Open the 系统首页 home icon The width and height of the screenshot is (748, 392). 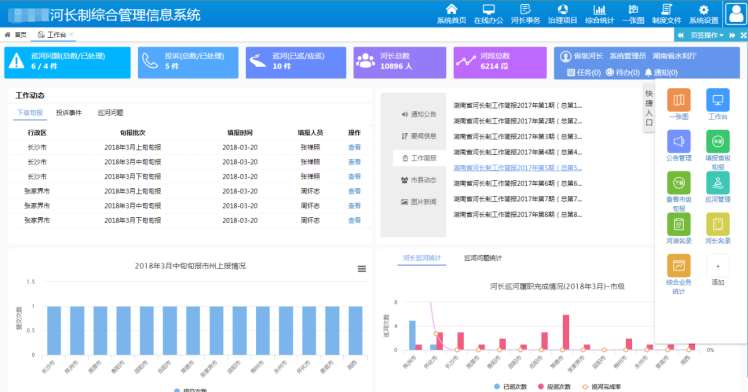[451, 13]
